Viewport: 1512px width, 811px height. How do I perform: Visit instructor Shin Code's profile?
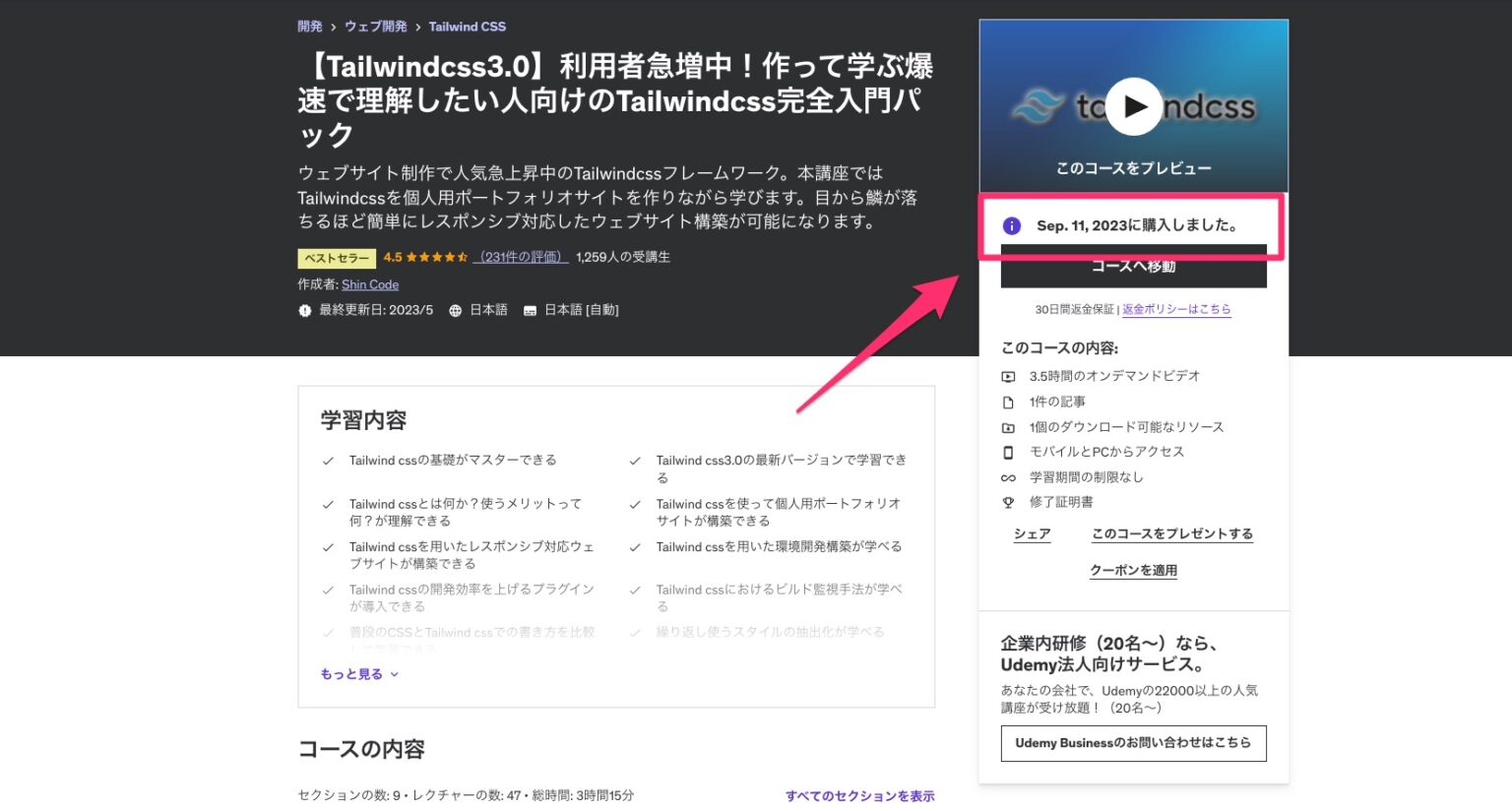tap(370, 284)
